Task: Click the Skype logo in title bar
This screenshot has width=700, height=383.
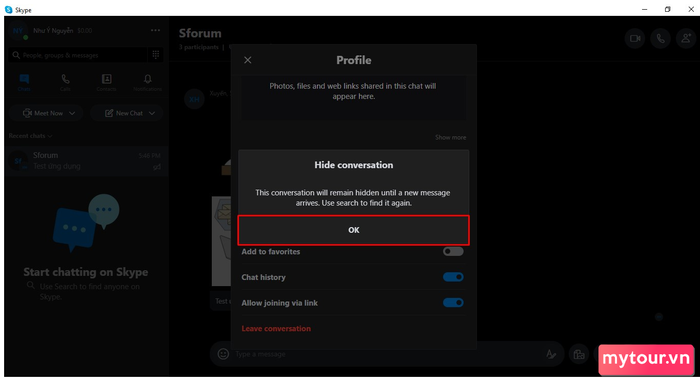Action: (x=8, y=9)
